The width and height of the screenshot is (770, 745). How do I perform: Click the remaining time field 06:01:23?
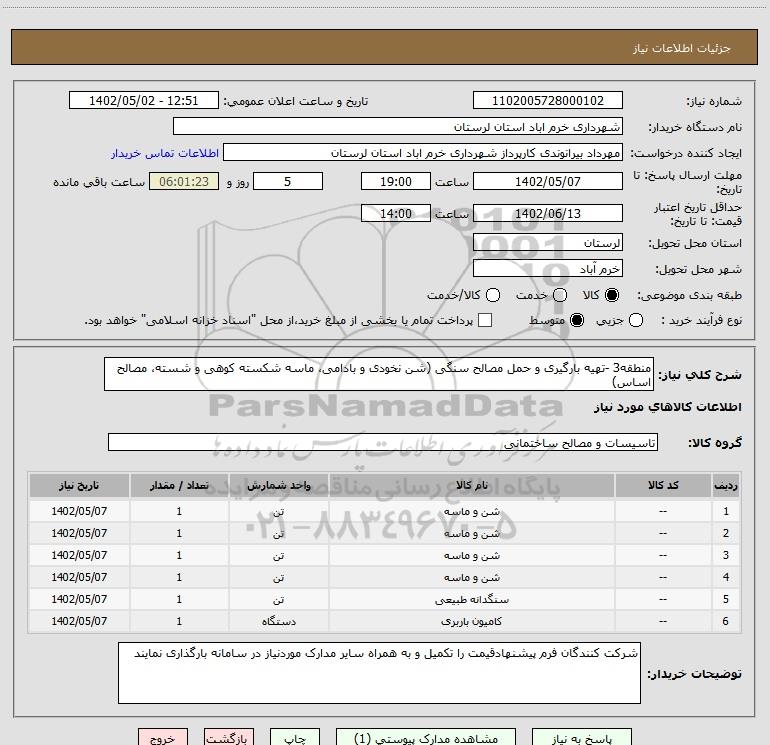pyautogui.click(x=184, y=181)
